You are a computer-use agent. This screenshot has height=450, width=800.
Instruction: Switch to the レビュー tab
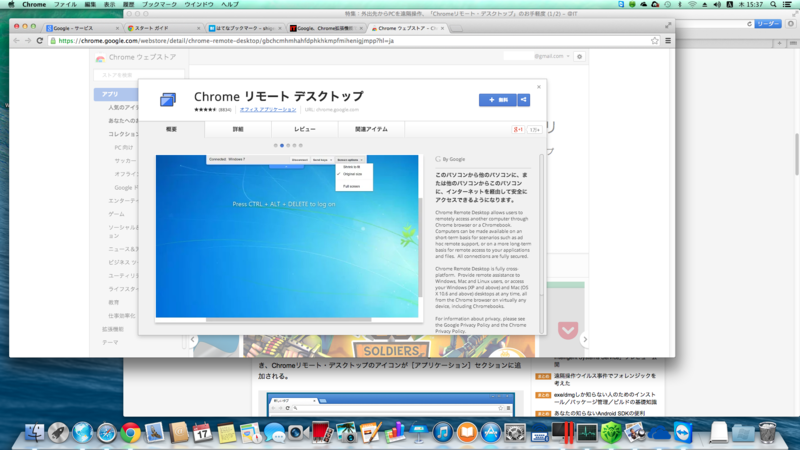click(305, 130)
